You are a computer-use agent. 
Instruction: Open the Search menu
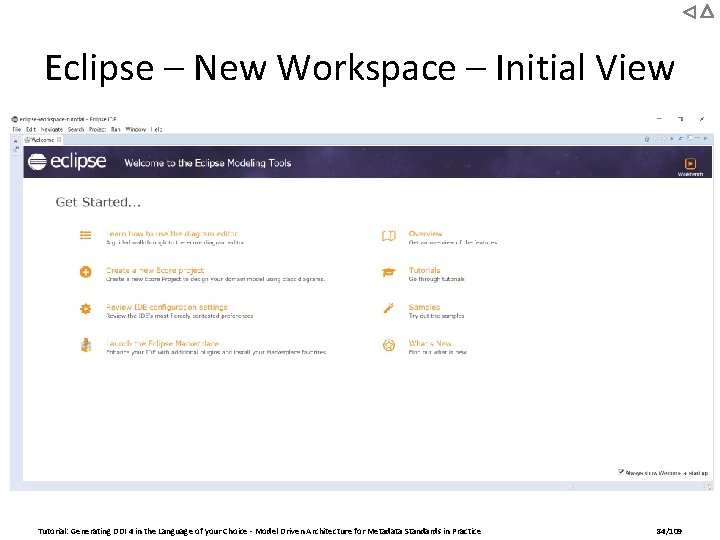(x=76, y=129)
